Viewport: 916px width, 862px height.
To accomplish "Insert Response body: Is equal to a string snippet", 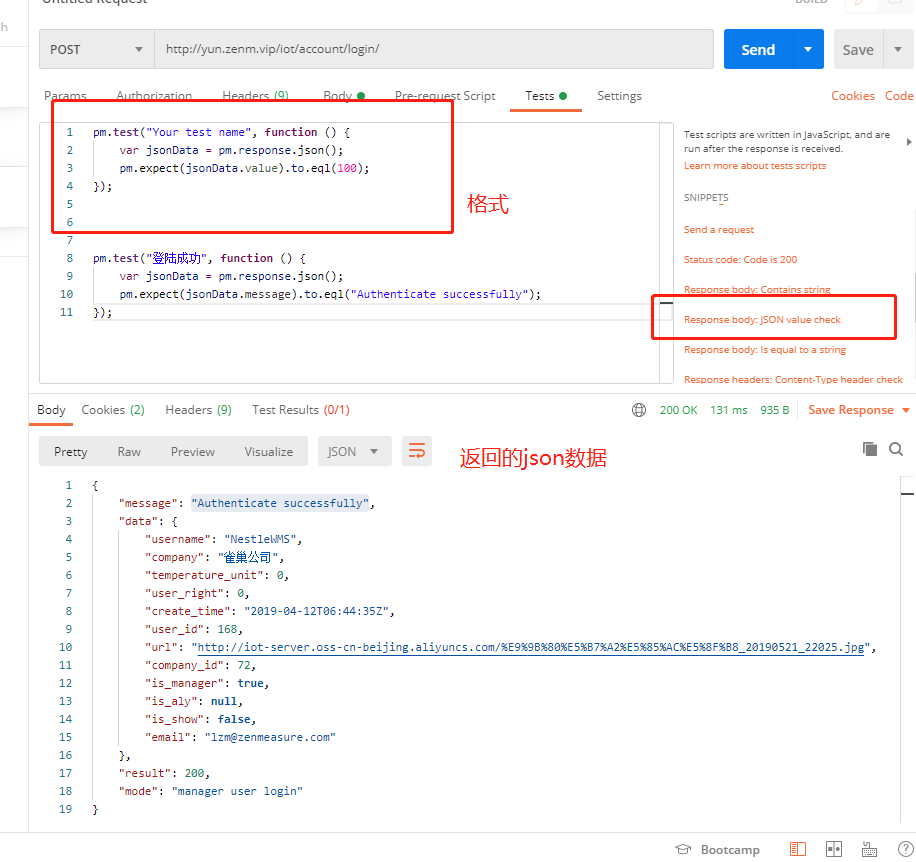I will (765, 350).
